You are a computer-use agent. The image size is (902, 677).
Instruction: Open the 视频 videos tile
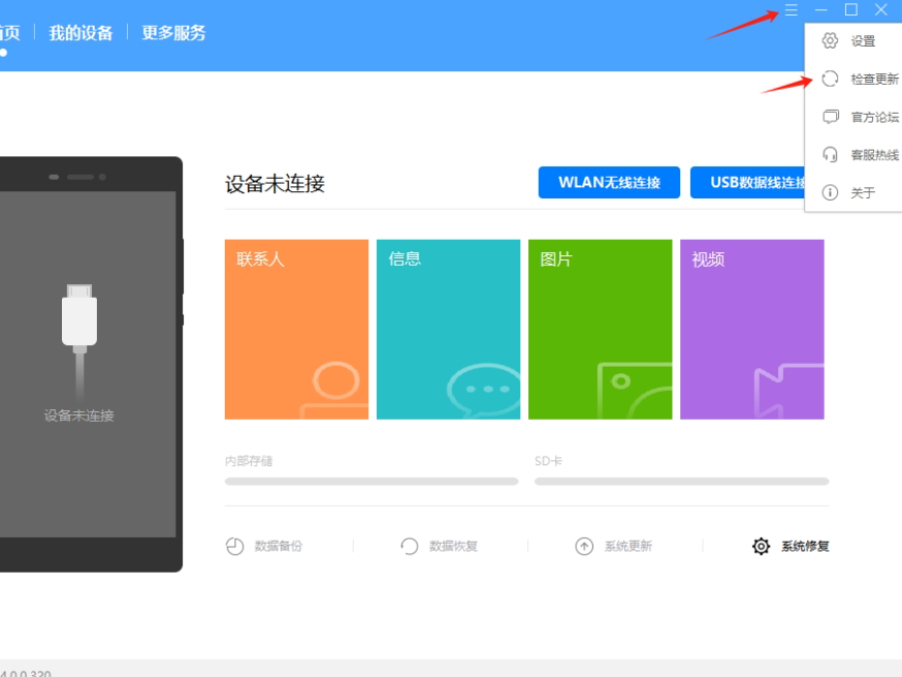pos(752,329)
